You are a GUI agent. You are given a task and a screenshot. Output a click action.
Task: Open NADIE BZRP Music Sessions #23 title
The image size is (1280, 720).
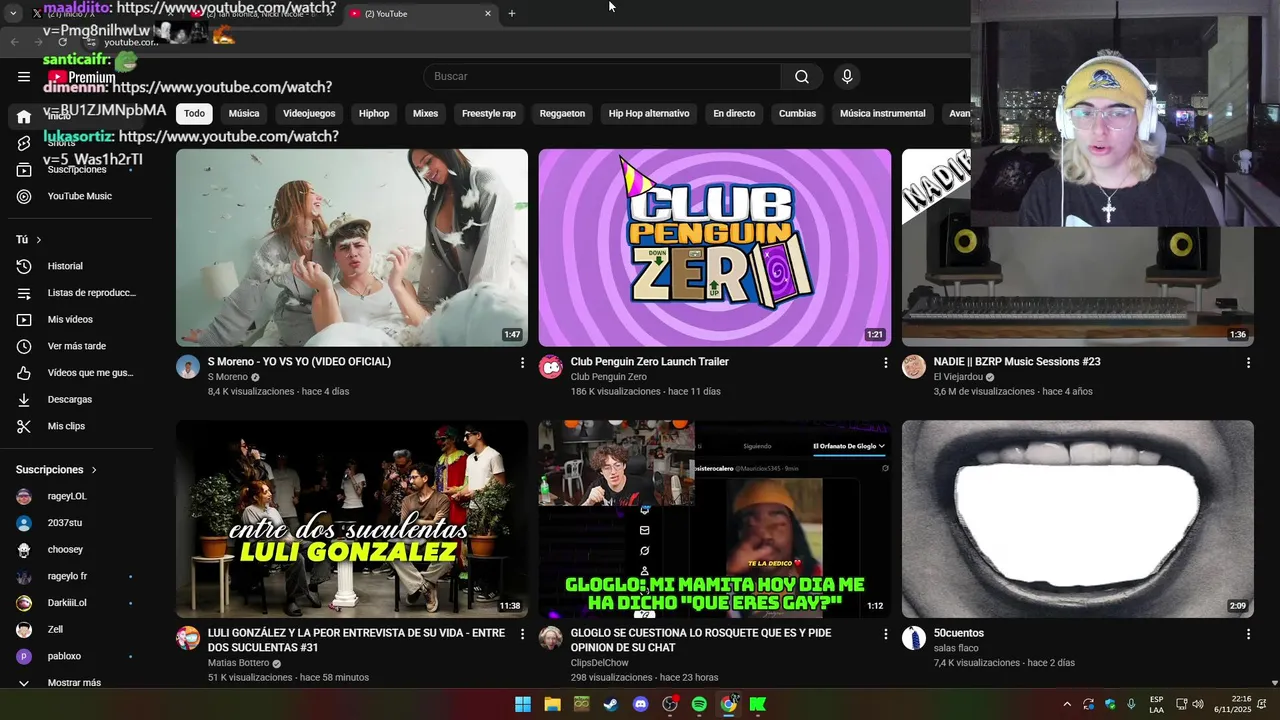[x=1017, y=362]
